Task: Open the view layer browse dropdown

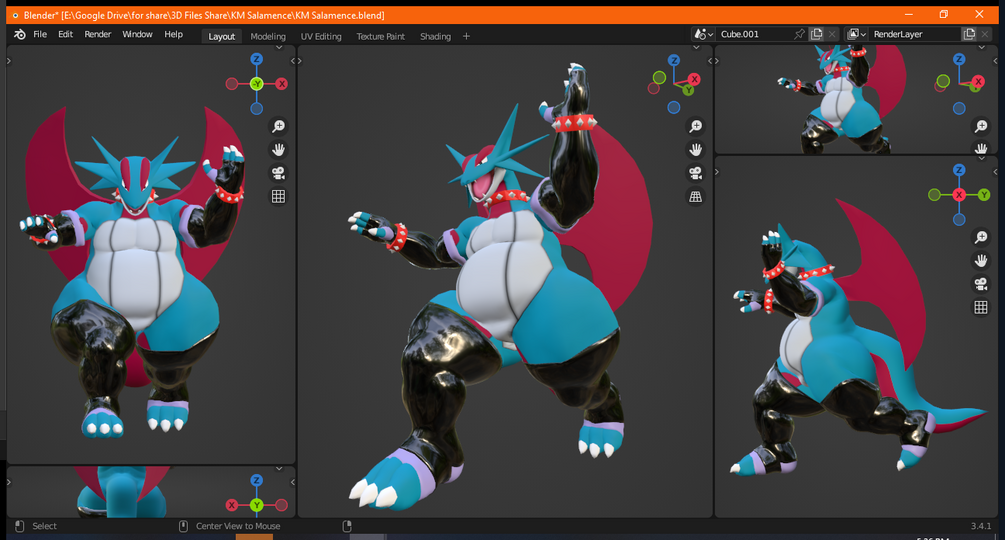Action: [x=856, y=34]
